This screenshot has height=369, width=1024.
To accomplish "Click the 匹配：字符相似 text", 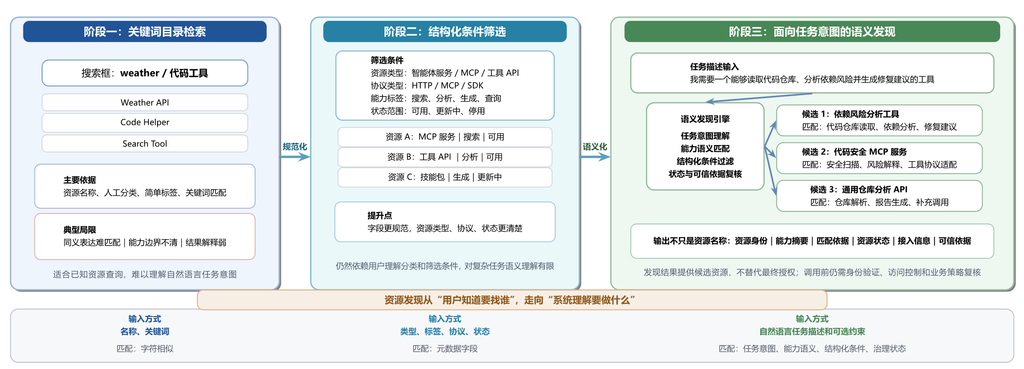I will (145, 349).
